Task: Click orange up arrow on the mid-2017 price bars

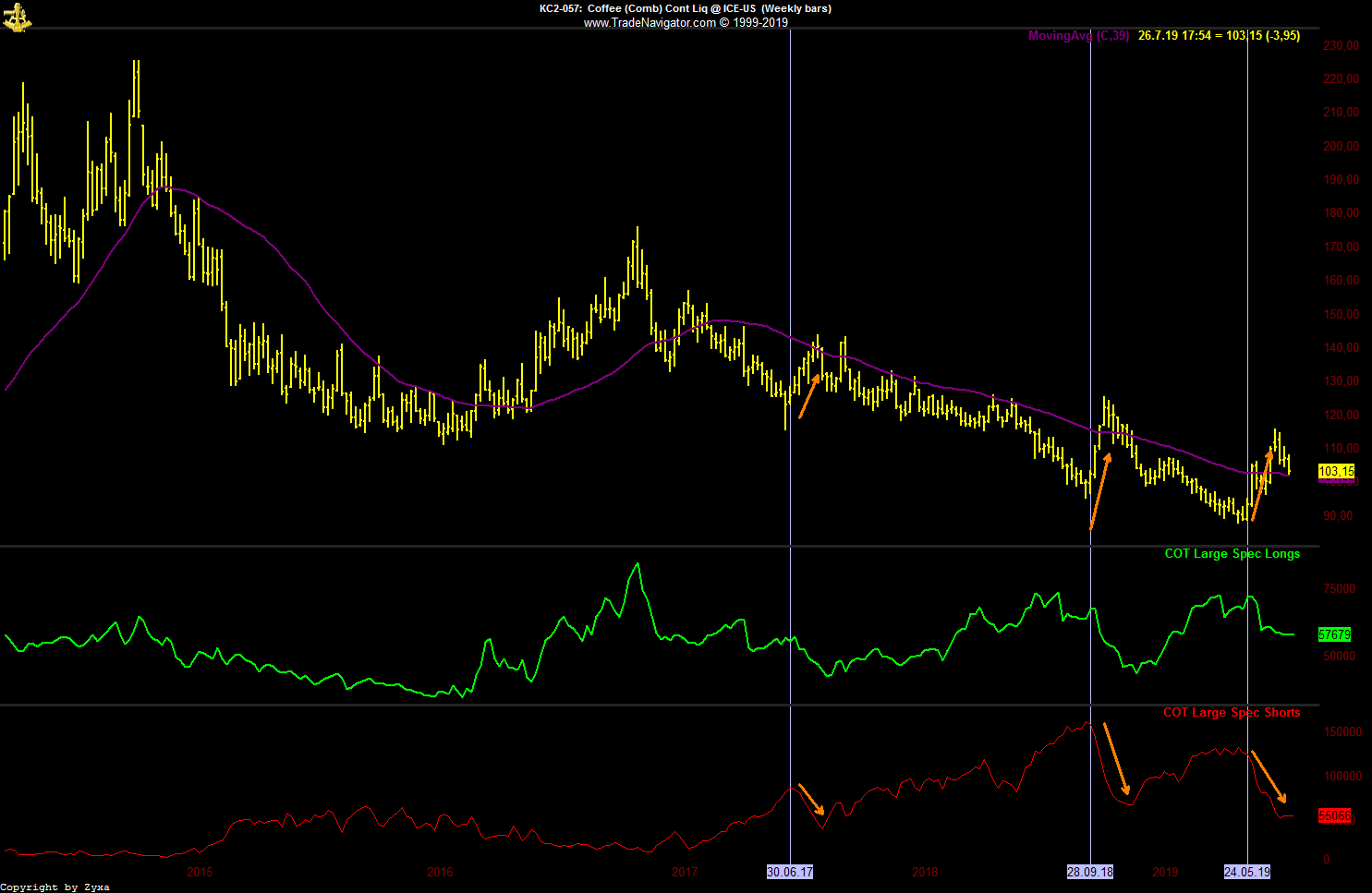Action: point(809,395)
